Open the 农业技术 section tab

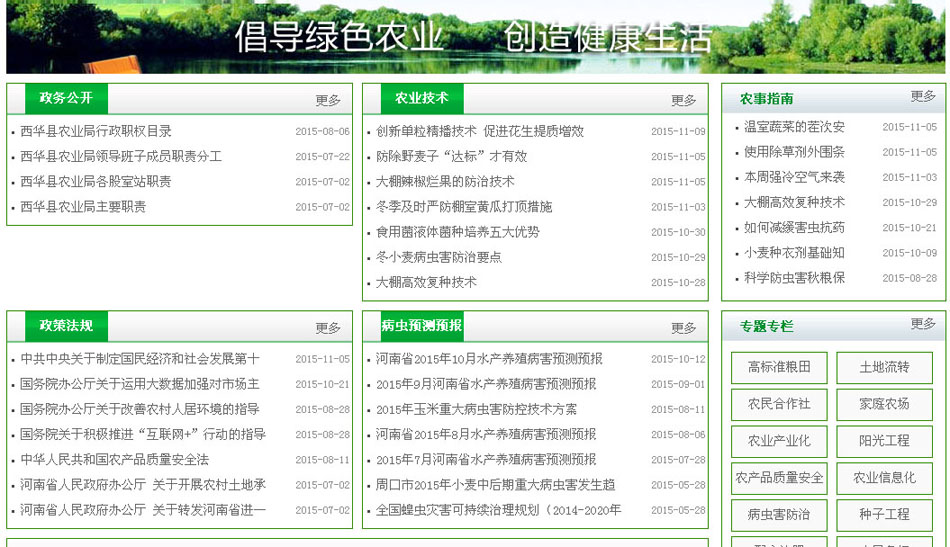tap(421, 98)
